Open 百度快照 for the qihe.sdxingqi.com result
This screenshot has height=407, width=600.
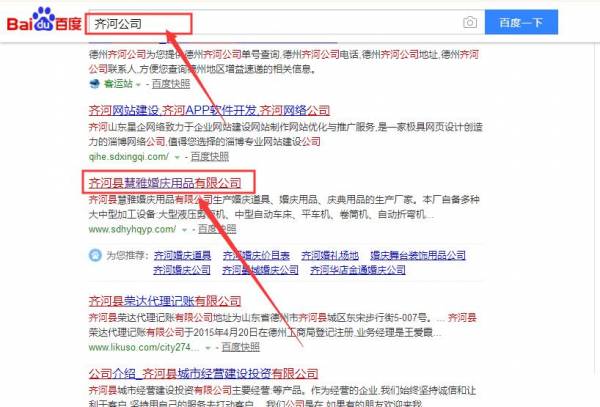tap(209, 157)
